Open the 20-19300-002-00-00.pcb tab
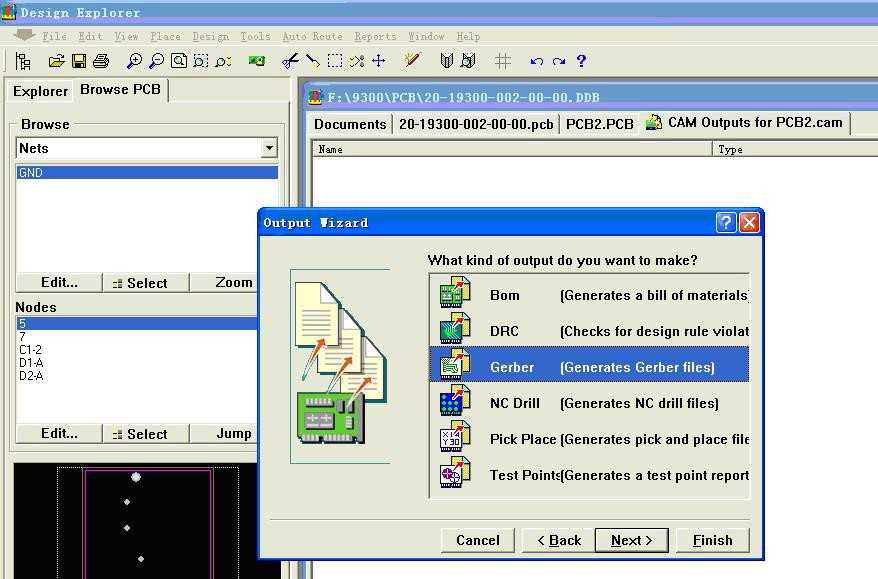Image resolution: width=878 pixels, height=579 pixels. tap(476, 124)
